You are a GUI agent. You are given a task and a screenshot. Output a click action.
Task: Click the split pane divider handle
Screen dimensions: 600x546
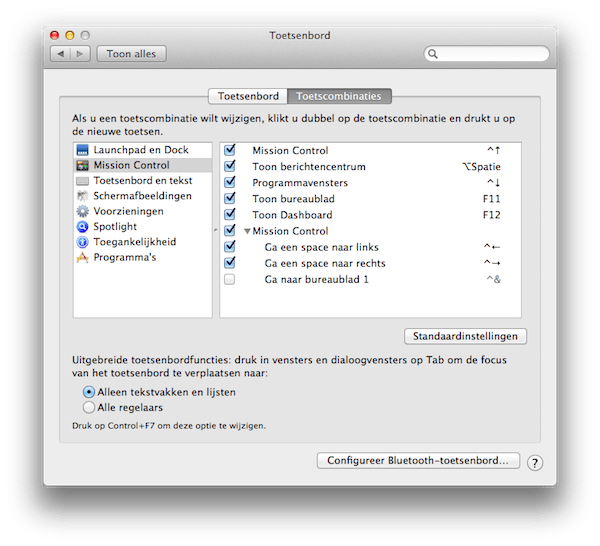216,230
